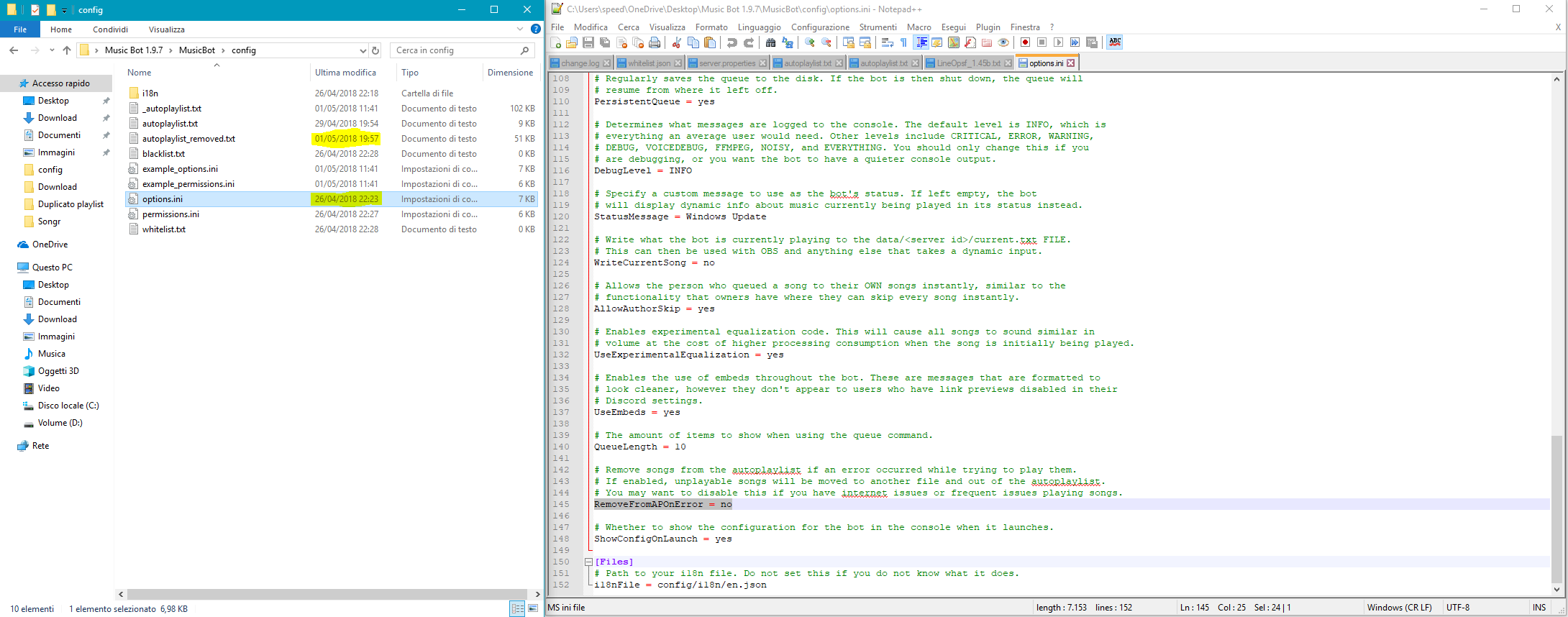Click the blue File button in Explorer

pyautogui.click(x=20, y=29)
